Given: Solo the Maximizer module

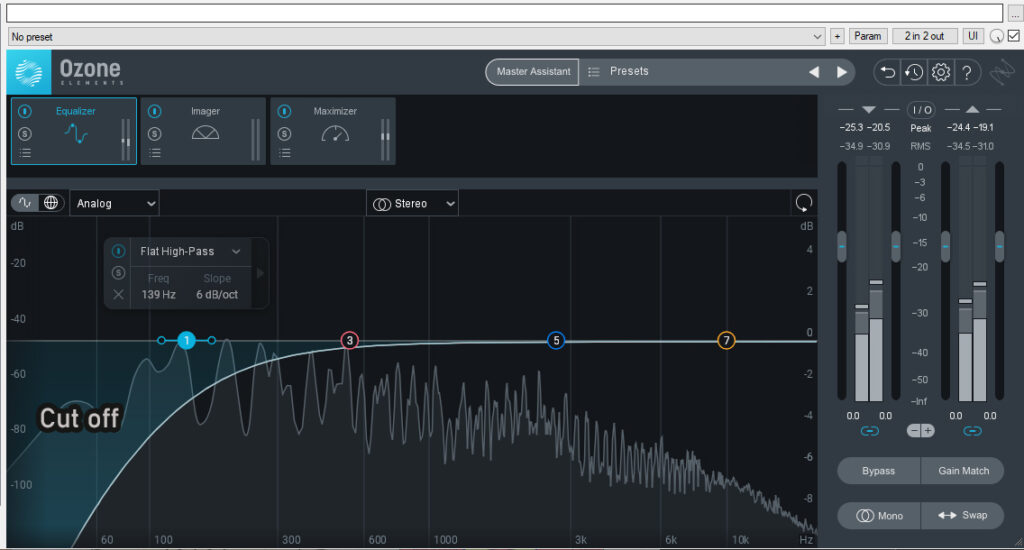Looking at the screenshot, I should pos(284,134).
